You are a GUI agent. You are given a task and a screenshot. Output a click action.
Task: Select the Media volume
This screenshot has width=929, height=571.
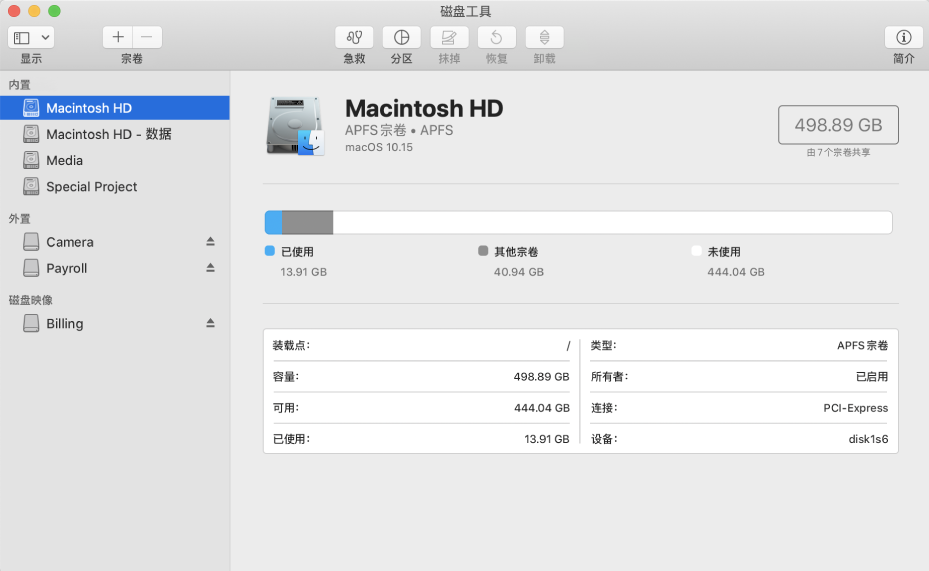114,161
